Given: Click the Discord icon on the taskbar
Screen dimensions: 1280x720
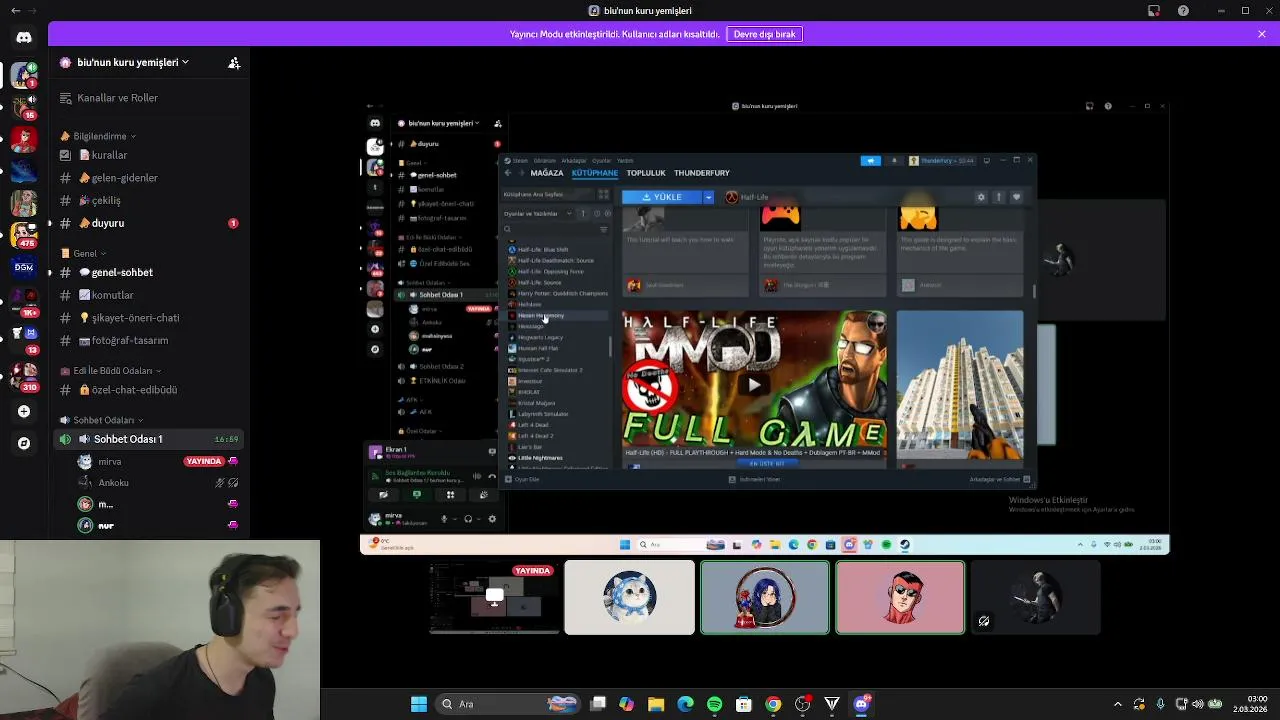Looking at the screenshot, I should click(862, 704).
